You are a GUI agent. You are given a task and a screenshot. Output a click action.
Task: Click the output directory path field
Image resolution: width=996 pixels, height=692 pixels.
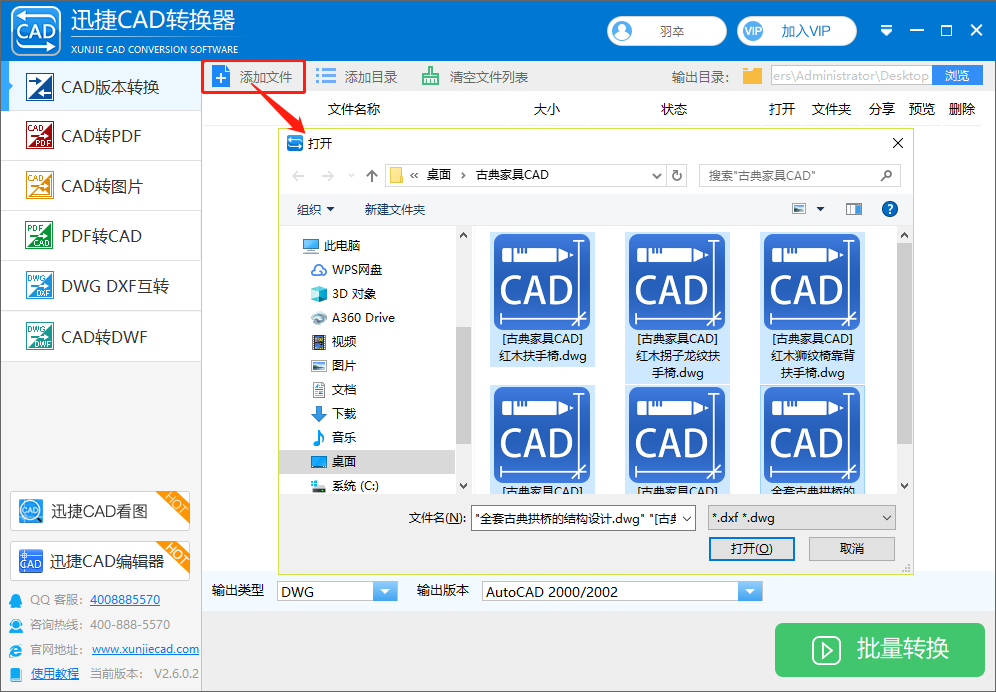click(851, 76)
